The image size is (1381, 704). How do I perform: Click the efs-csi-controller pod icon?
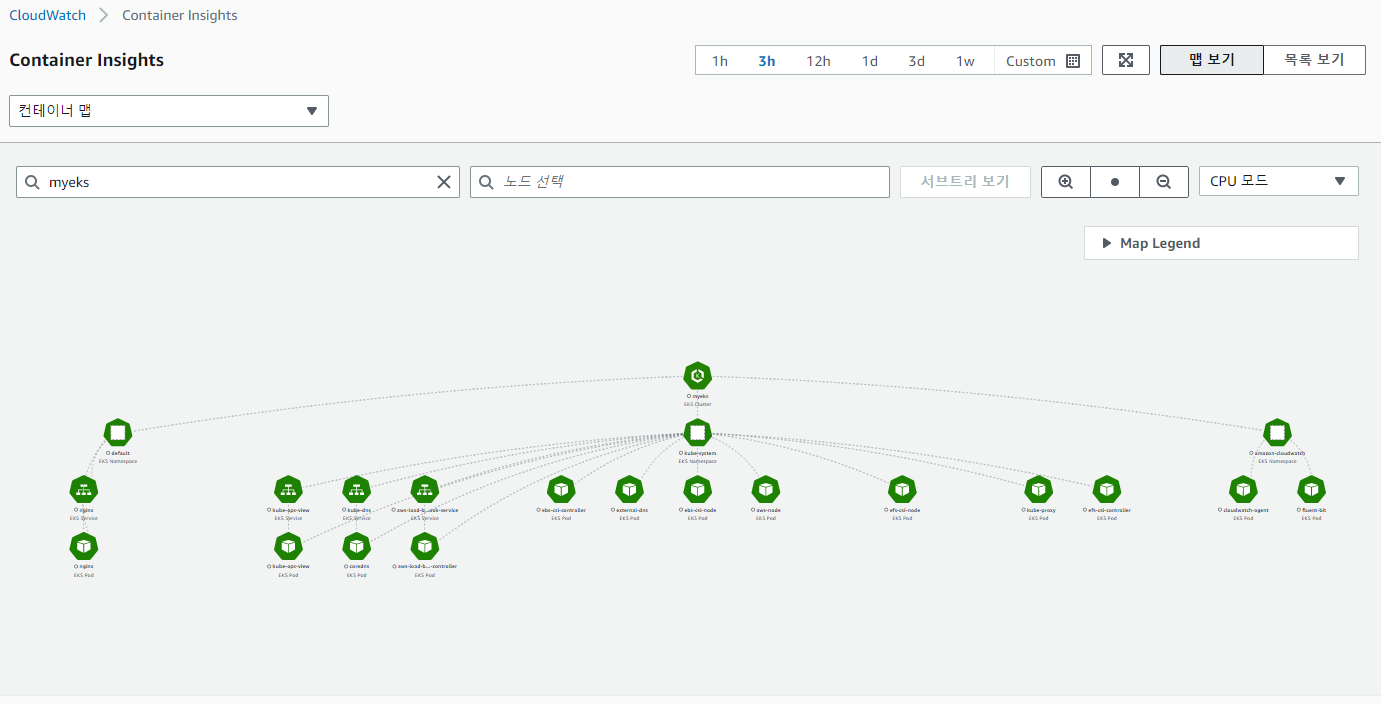pyautogui.click(x=1107, y=490)
